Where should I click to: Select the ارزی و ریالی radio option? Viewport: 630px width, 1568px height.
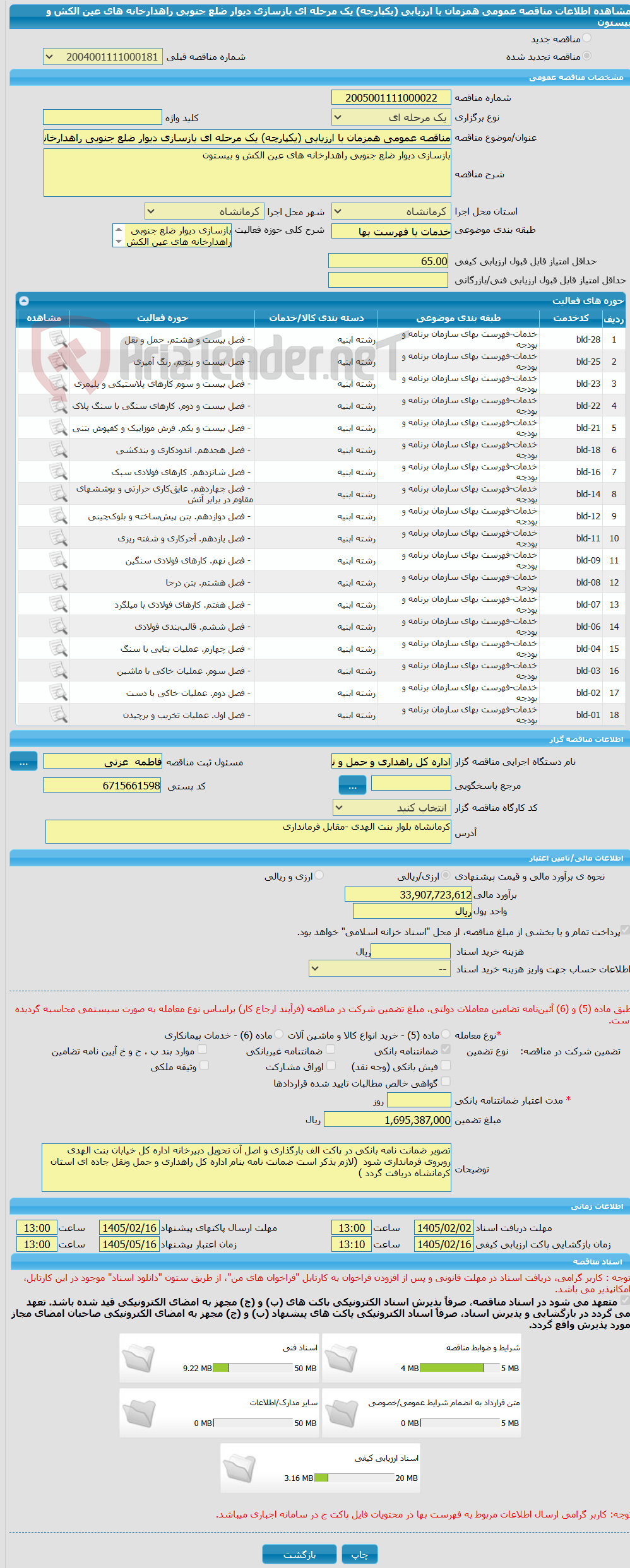coord(319,876)
